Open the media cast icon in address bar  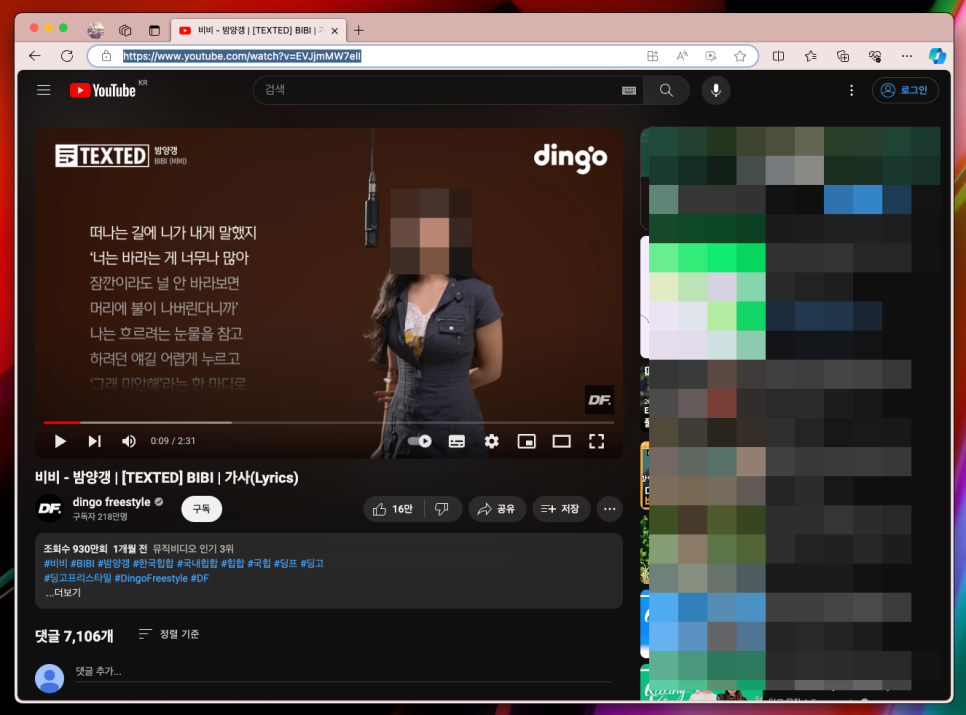pyautogui.click(x=711, y=56)
